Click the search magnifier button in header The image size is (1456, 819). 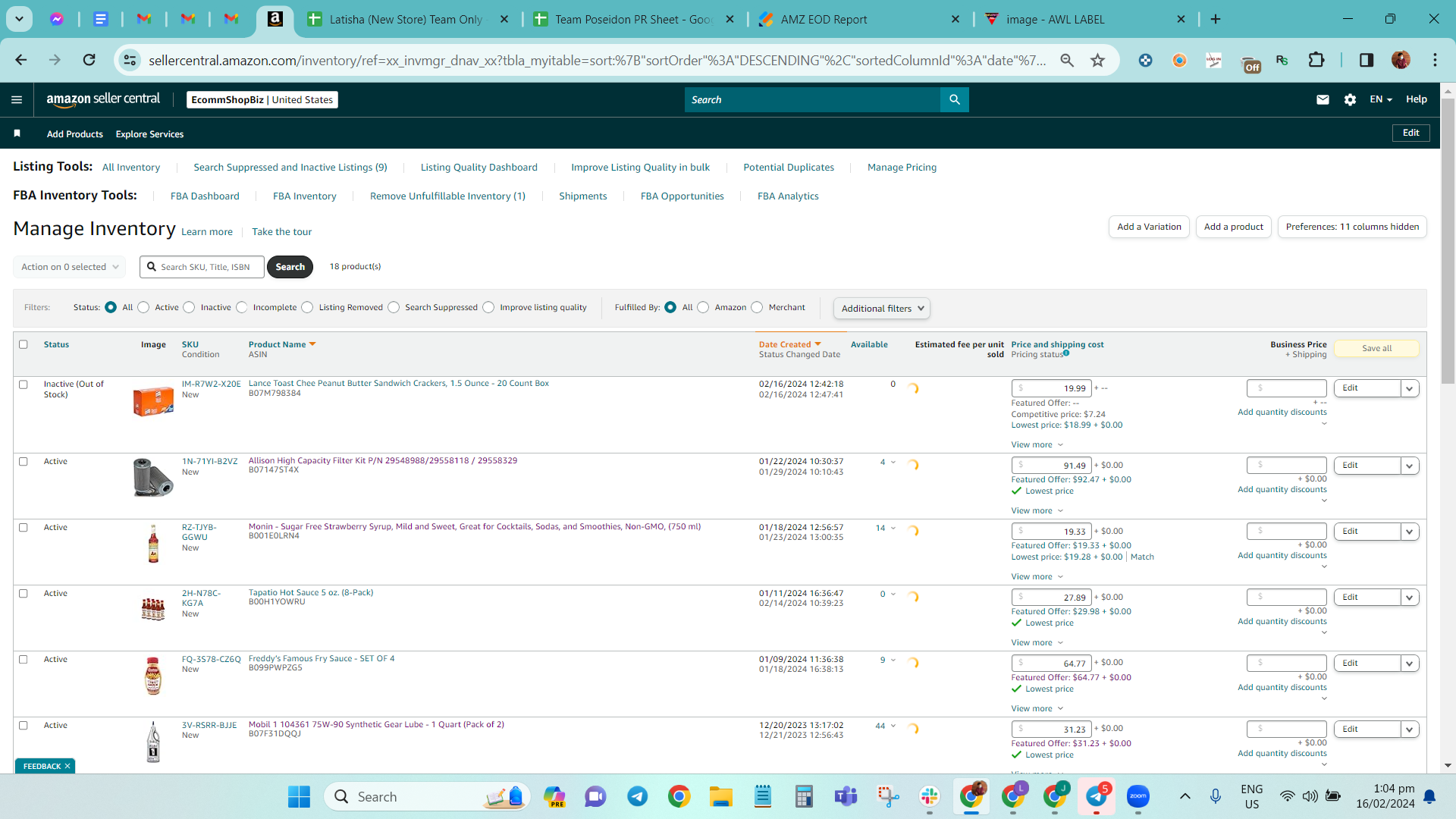pos(954,99)
